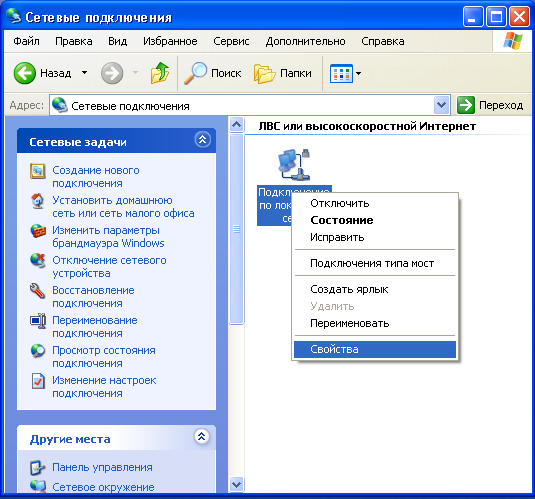Open the Избранное menu
This screenshot has width=535, height=499.
click(170, 41)
